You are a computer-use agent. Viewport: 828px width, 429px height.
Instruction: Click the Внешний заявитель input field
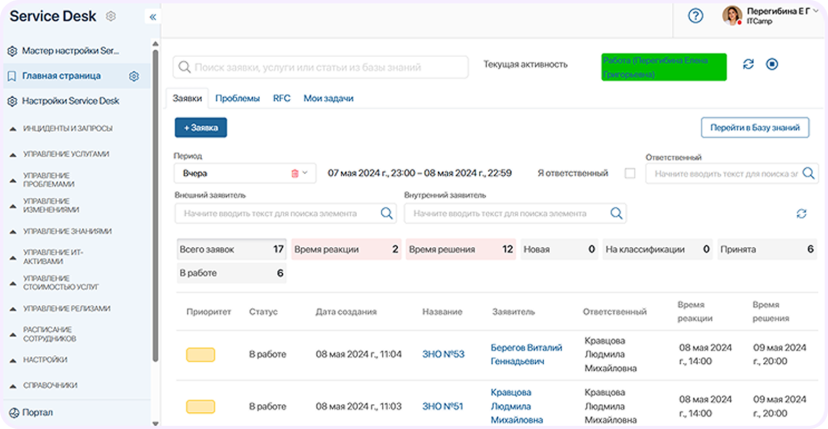[x=286, y=213]
